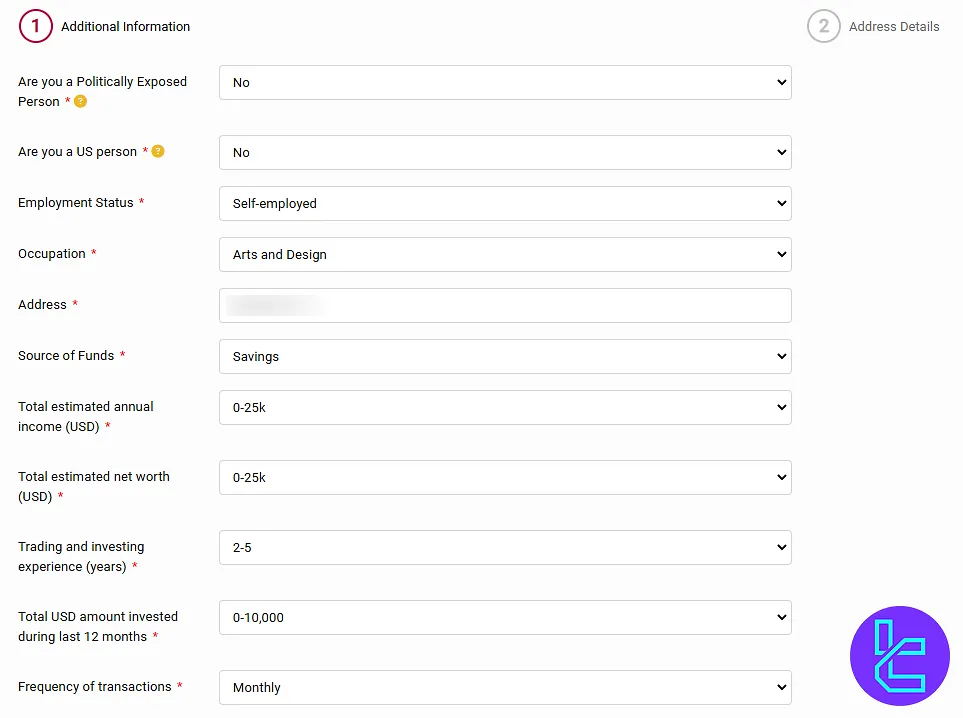
Task: Click the 'Are you a US person' label
Action: [77, 152]
